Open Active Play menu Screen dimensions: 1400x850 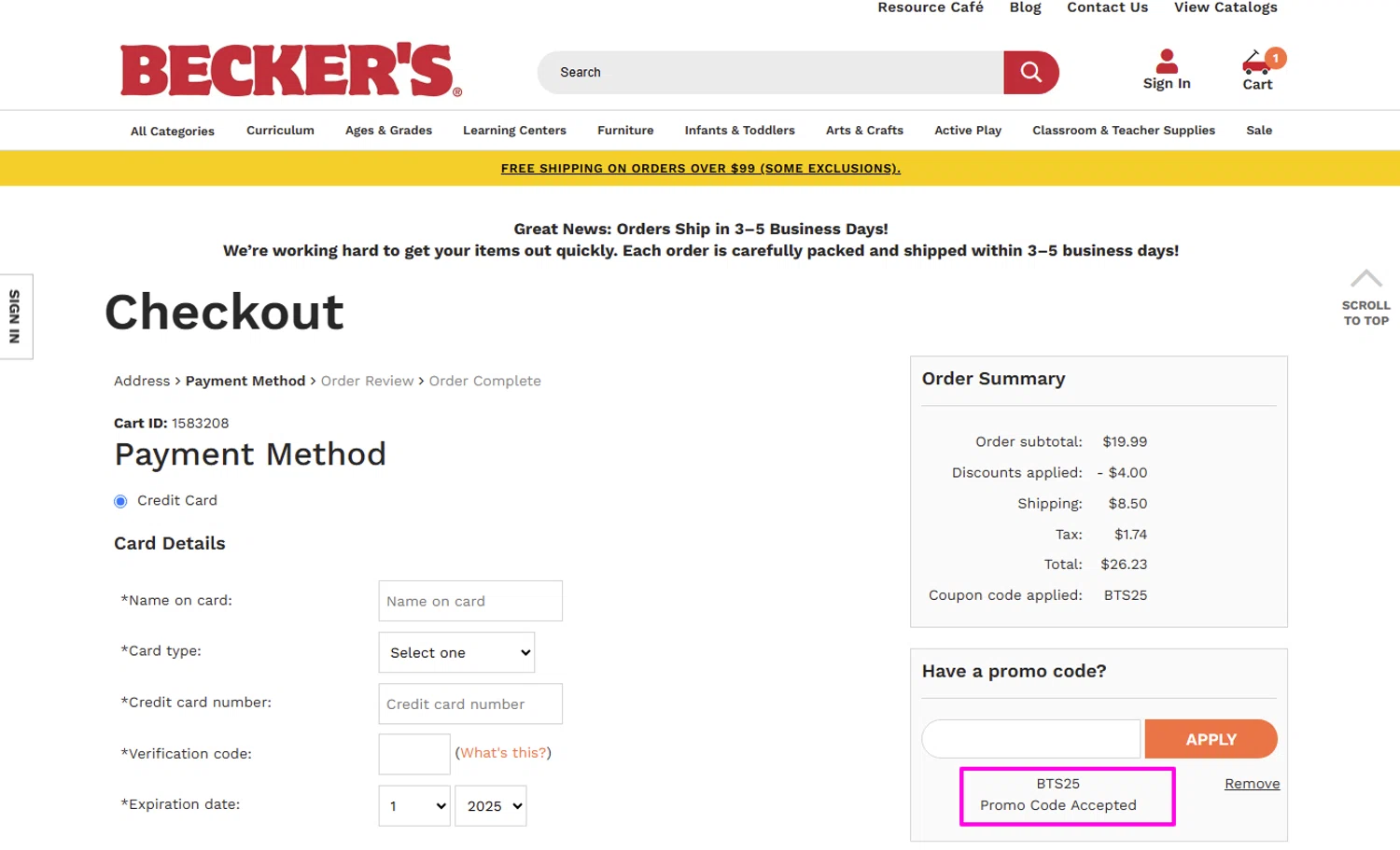[x=968, y=131]
